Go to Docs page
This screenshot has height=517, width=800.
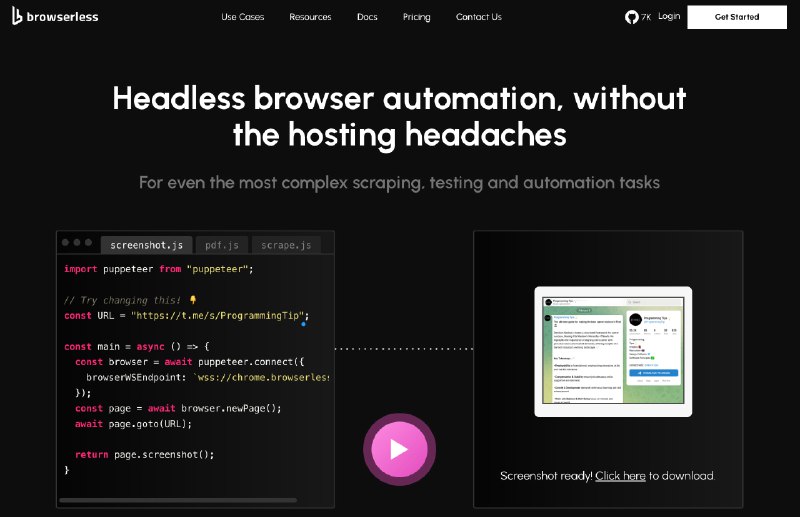coord(367,17)
